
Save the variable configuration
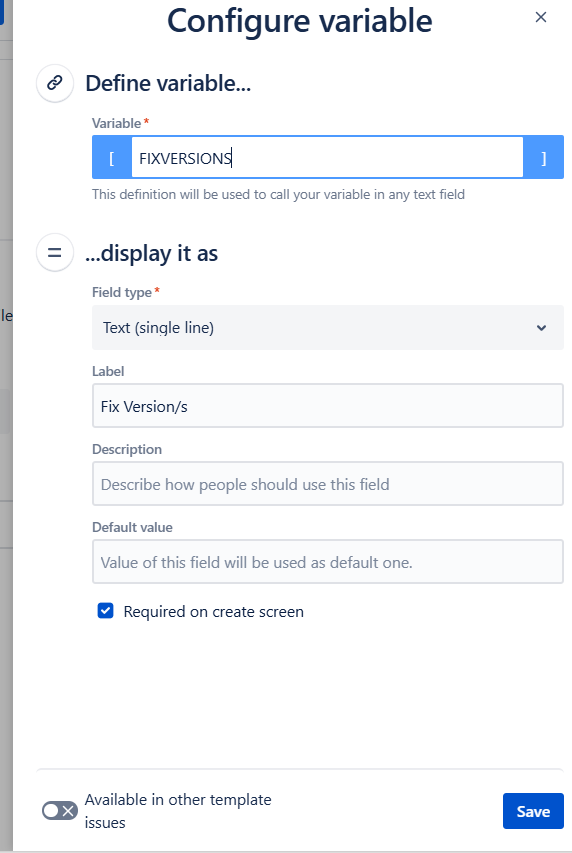click(x=533, y=811)
